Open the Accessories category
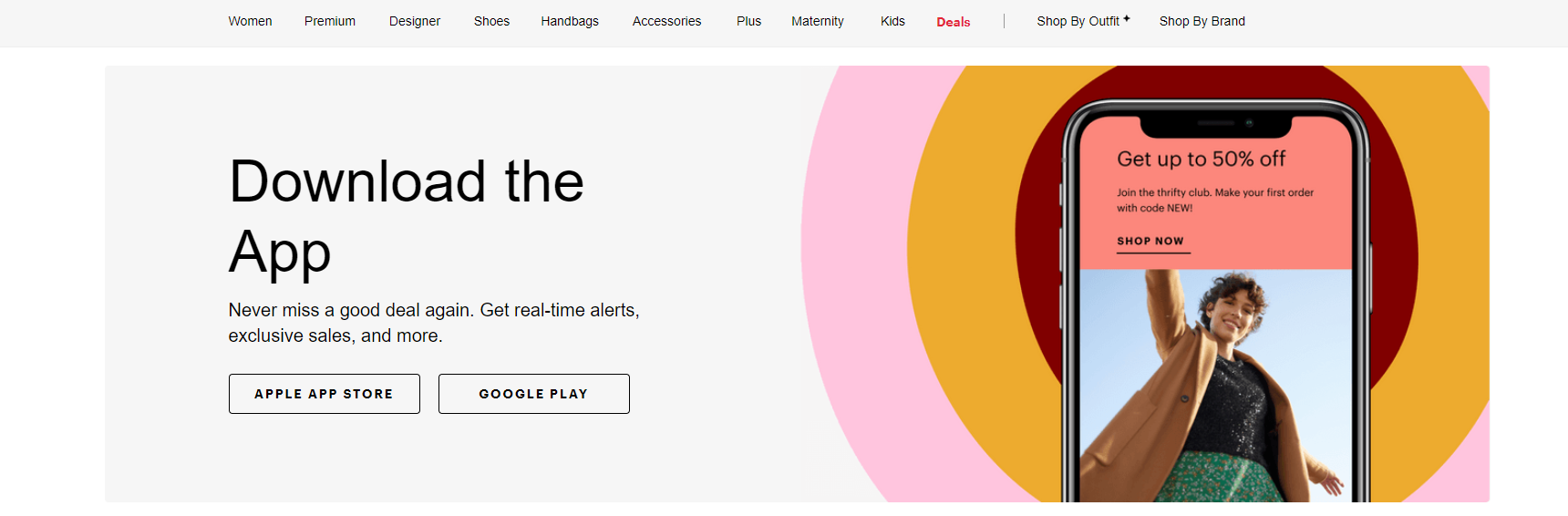Screen dimensions: 1568x516 (667, 21)
